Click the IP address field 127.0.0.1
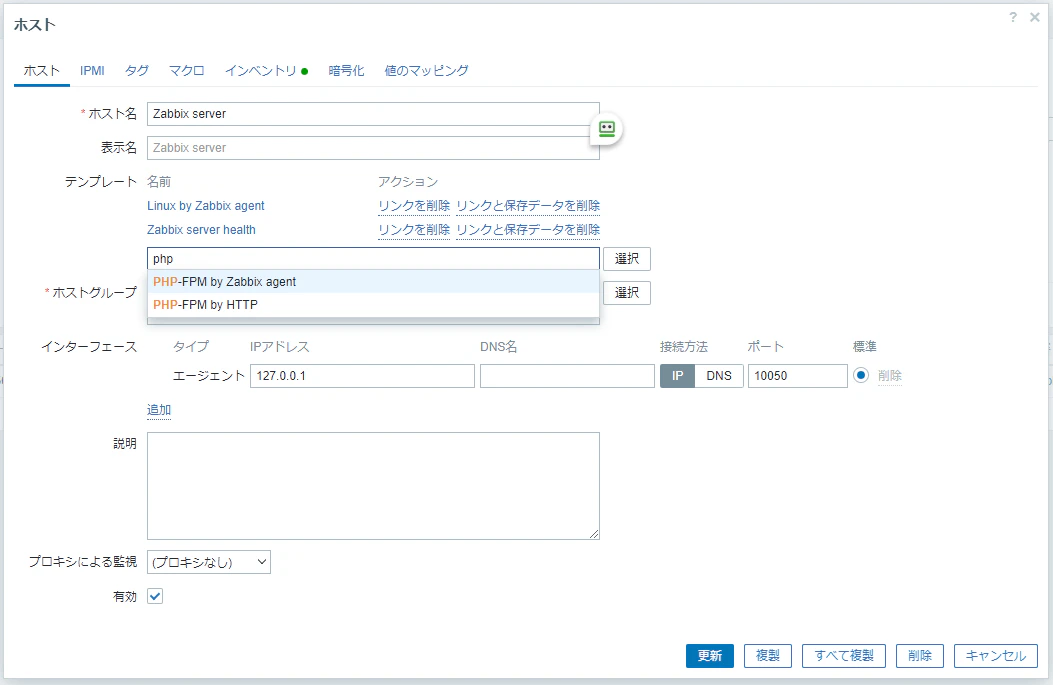This screenshot has width=1053, height=685. [362, 376]
